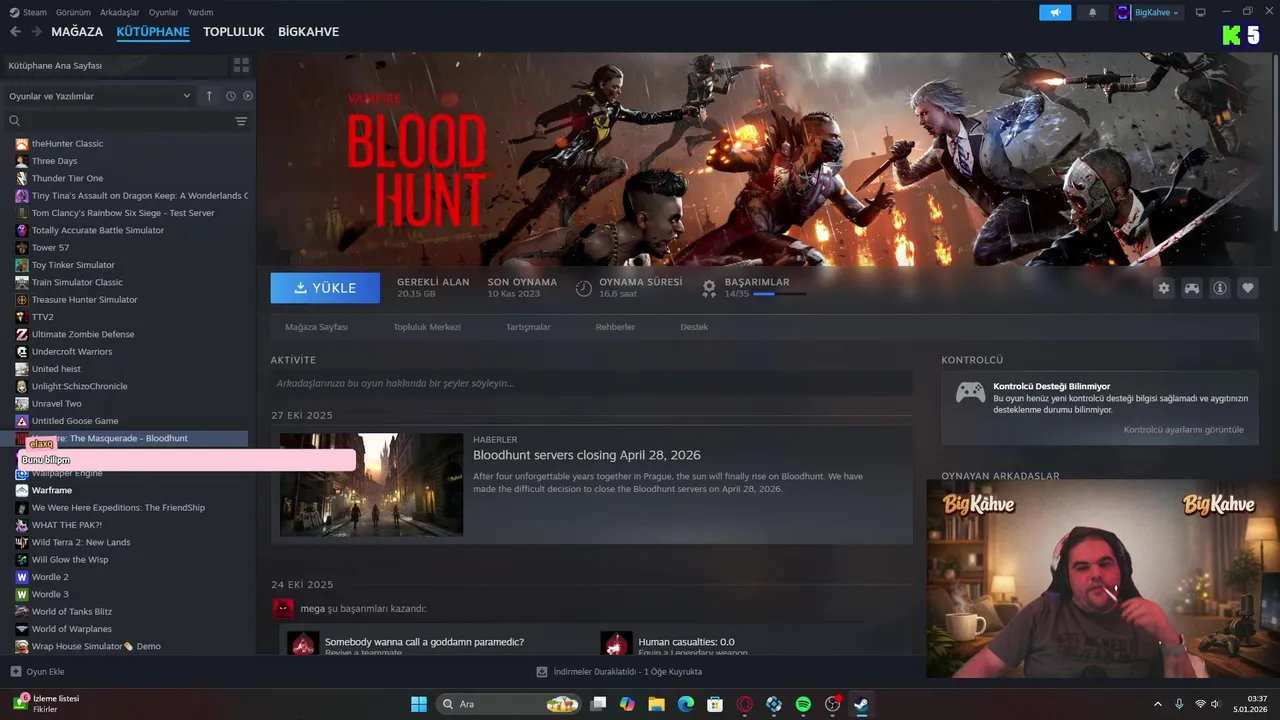1280x720 pixels.
Task: Open Bloodhunt servers closing April 28 headline
Action: pos(587,455)
